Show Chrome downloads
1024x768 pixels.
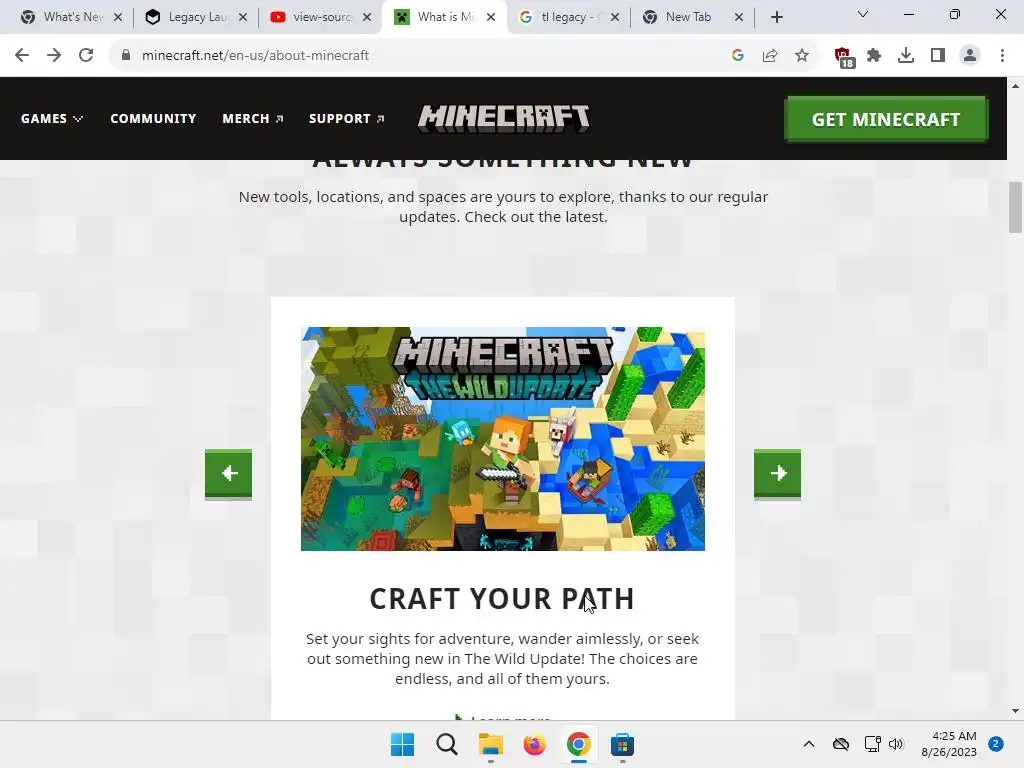click(906, 56)
